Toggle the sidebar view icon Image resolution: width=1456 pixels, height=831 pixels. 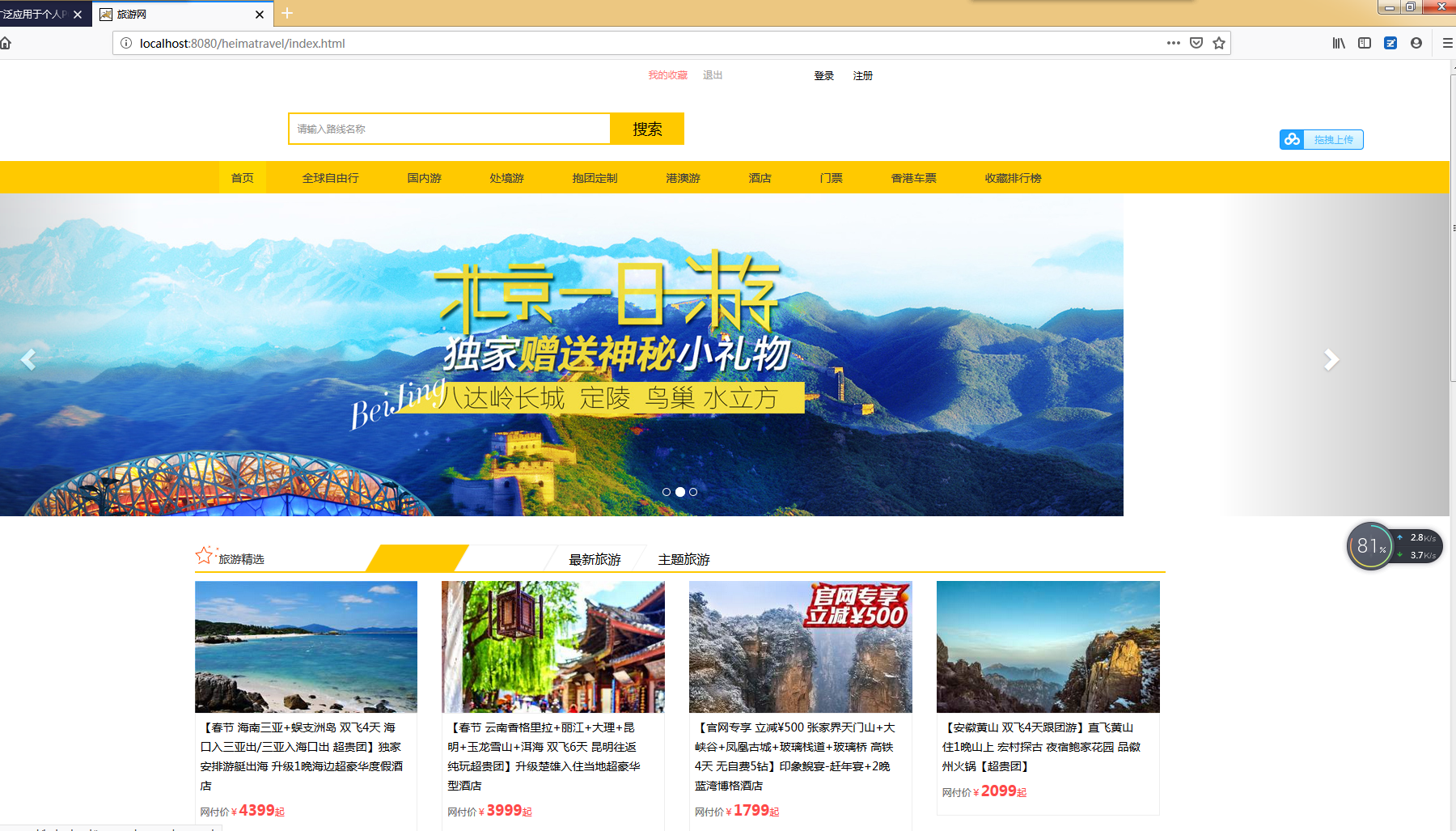1365,43
